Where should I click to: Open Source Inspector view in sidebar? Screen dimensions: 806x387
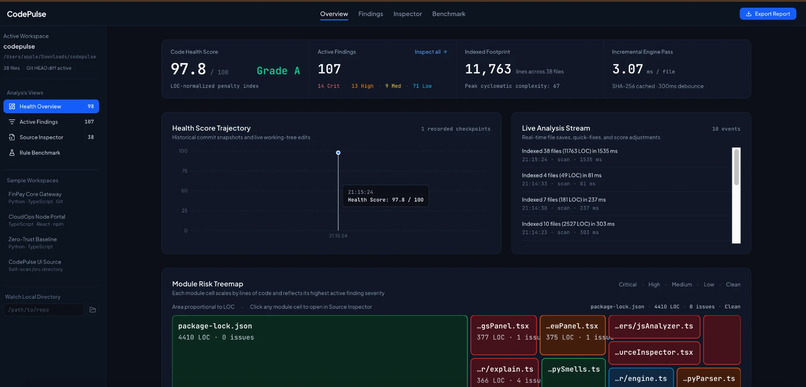click(x=51, y=137)
